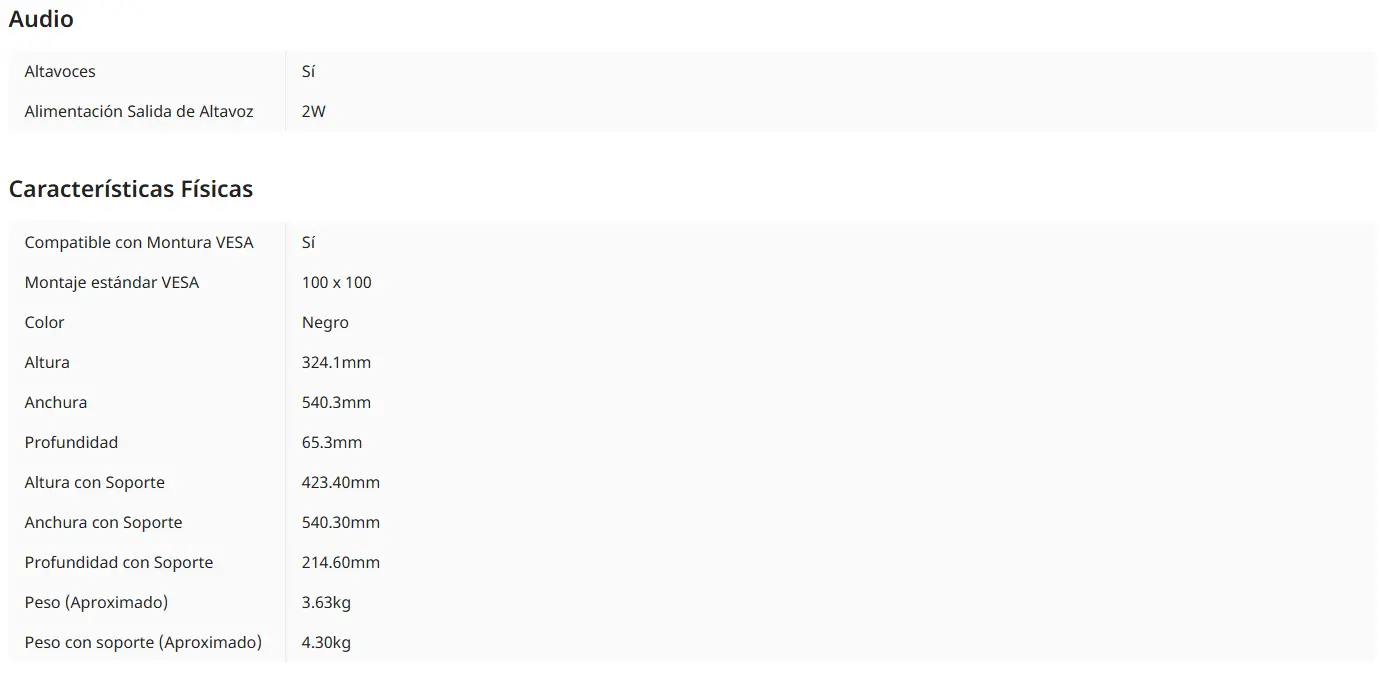Click the Montaje estándar VESA label
This screenshot has height=682, width=1388.
[112, 283]
